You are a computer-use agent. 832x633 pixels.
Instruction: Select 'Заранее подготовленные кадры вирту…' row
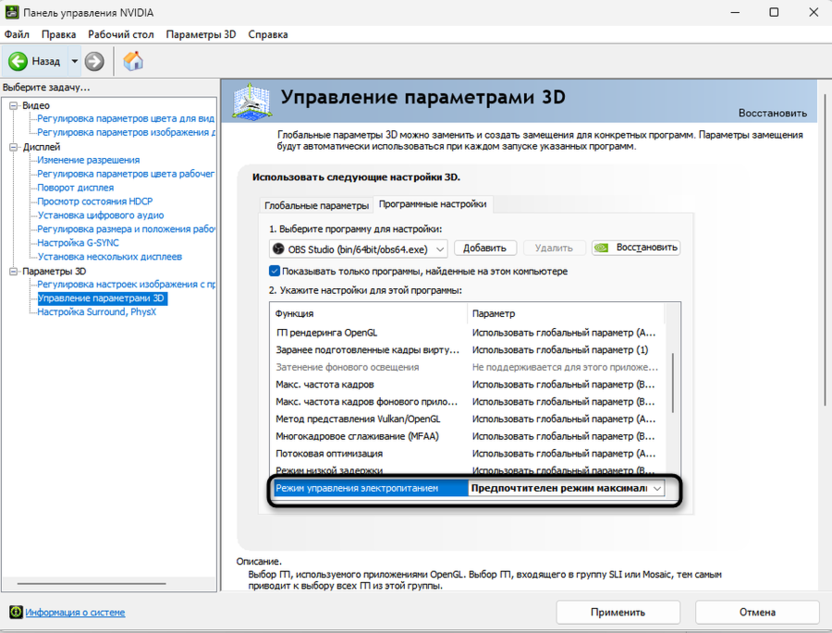click(467, 350)
